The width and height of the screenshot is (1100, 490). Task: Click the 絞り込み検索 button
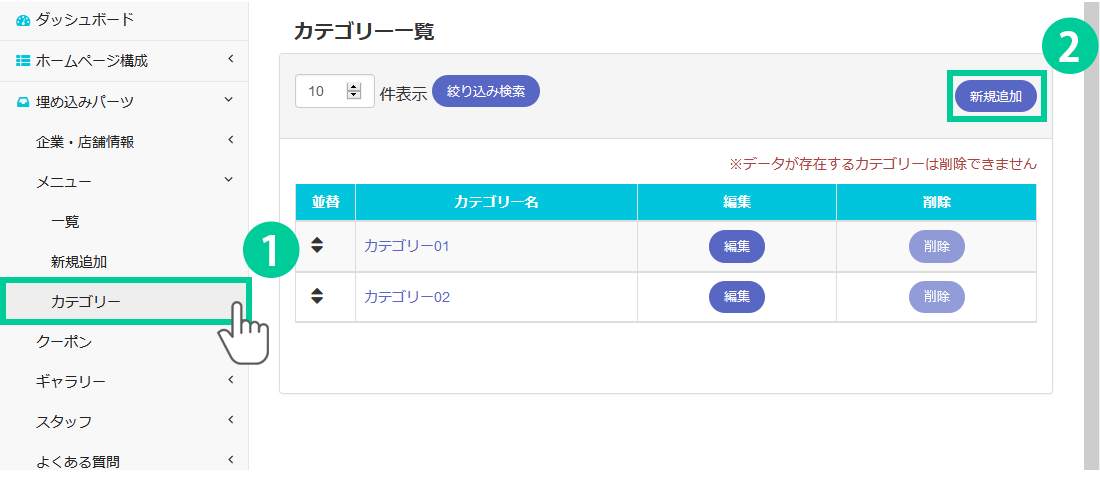[486, 91]
